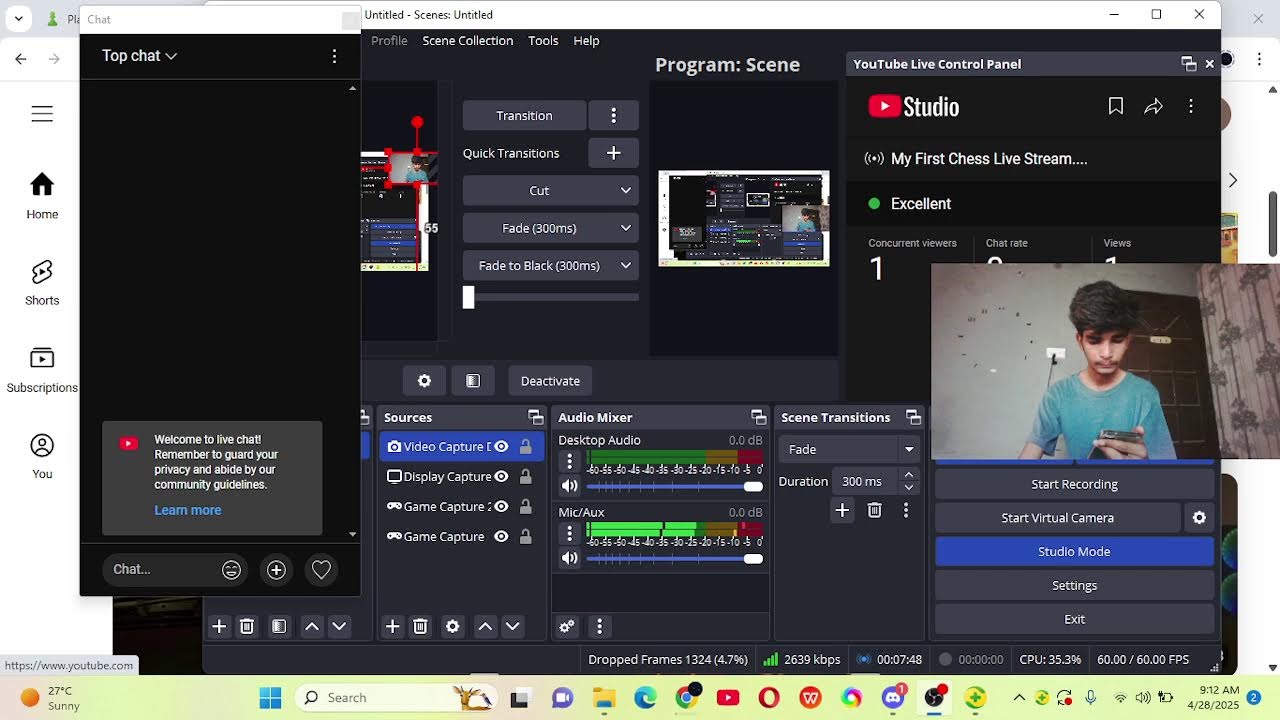Show hidden system tray icons chevron
The image size is (1280, 720).
click(x=1019, y=697)
